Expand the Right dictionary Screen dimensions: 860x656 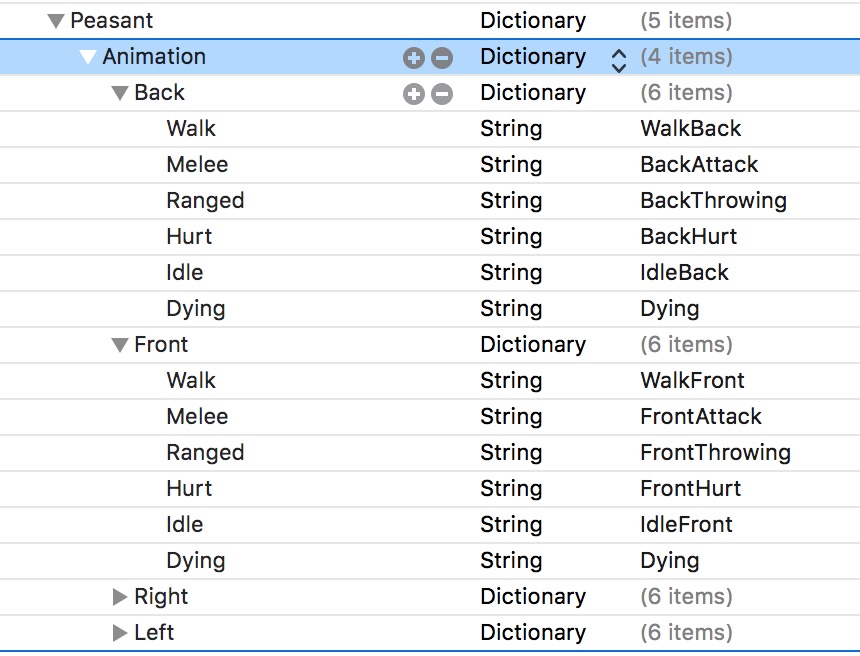[120, 597]
